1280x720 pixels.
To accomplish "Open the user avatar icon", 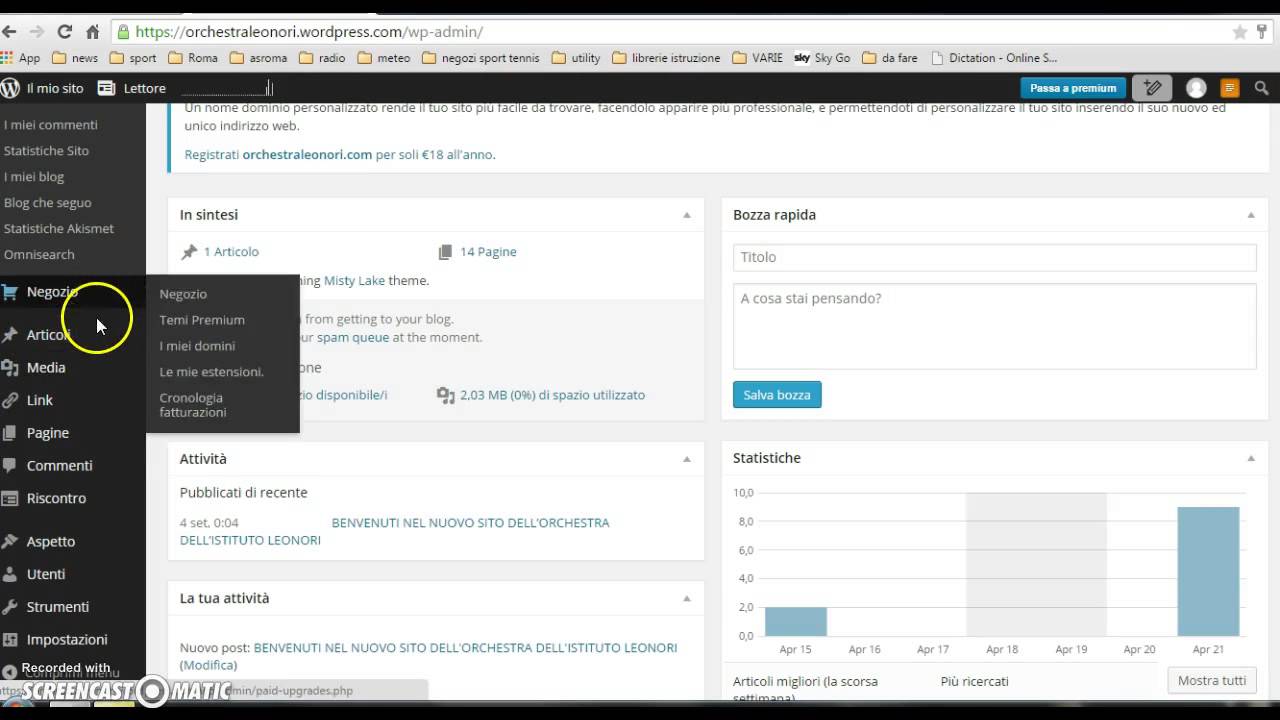I will click(1196, 88).
